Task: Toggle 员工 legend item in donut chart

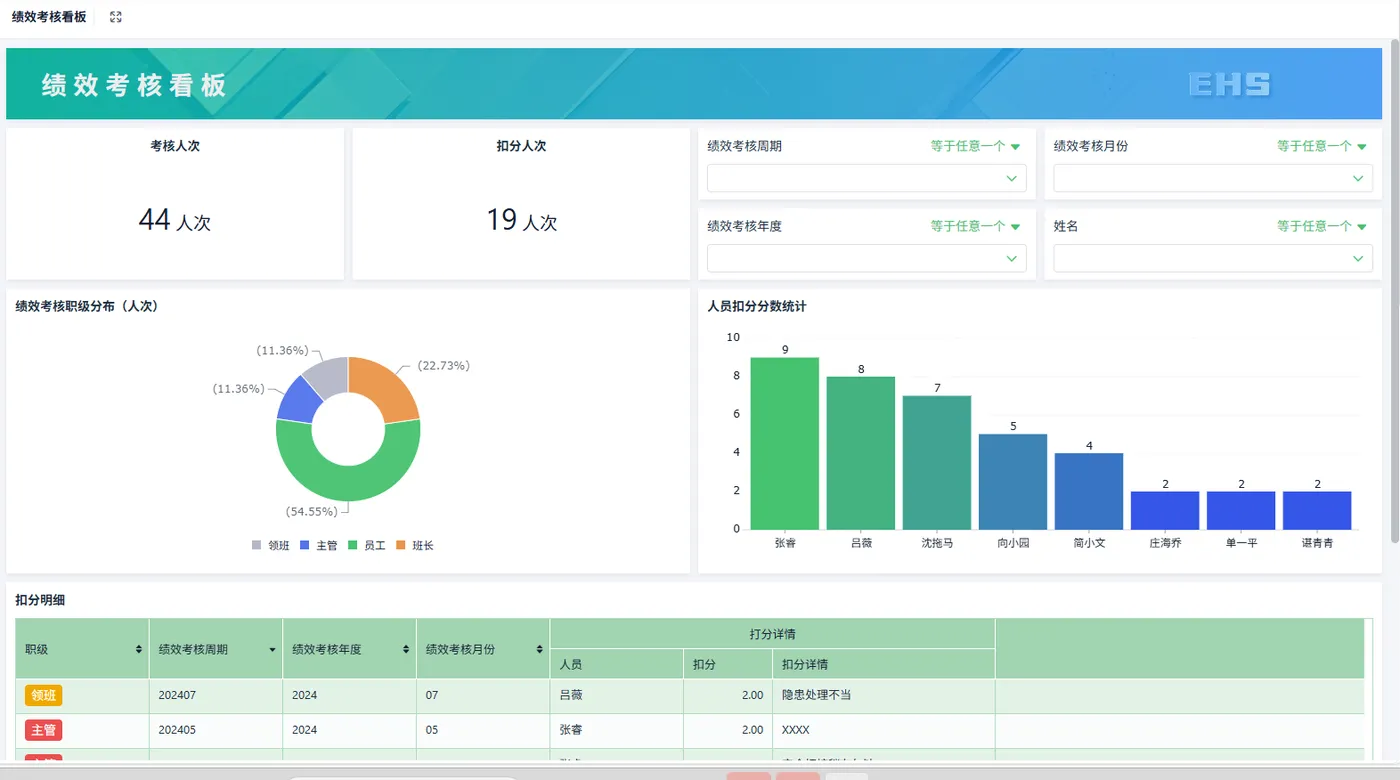Action: pyautogui.click(x=366, y=545)
